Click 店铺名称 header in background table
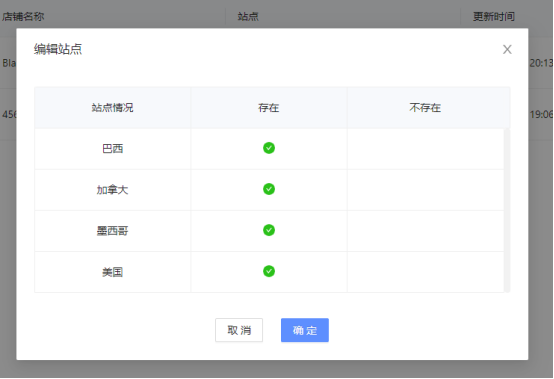Viewport: 554px width, 379px height. pos(23,16)
